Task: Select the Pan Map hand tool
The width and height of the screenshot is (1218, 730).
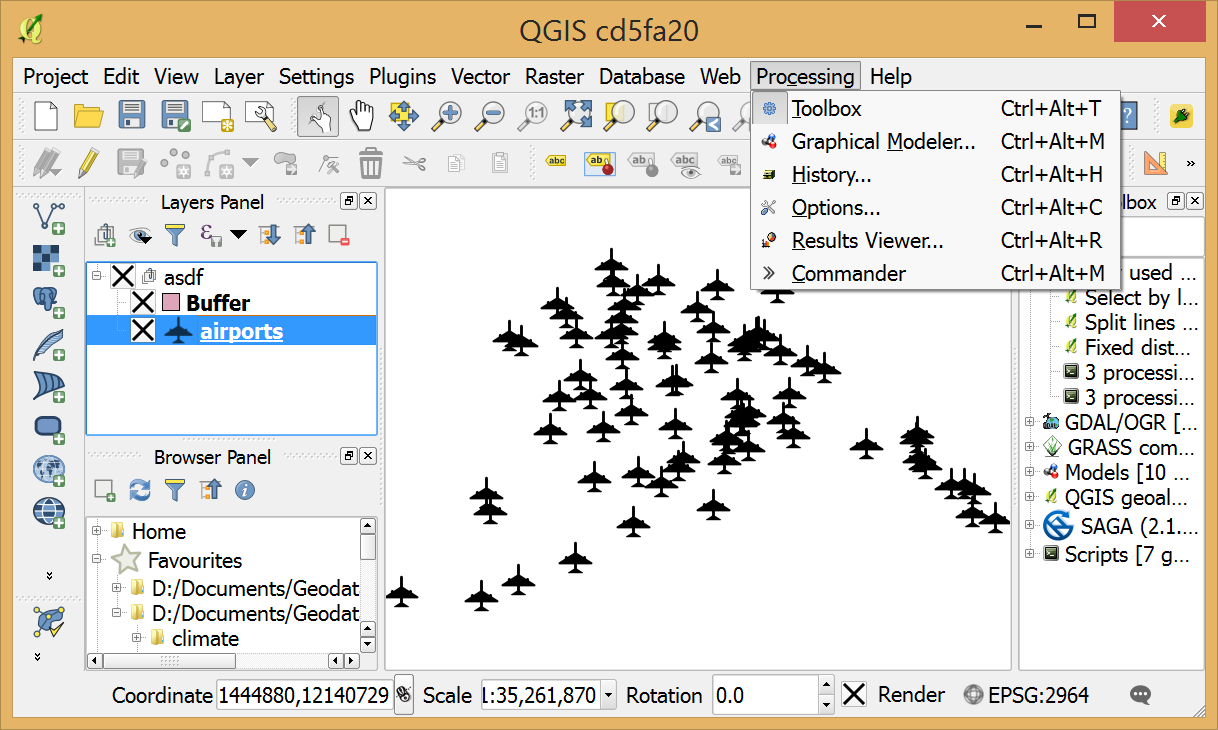Action: (361, 116)
